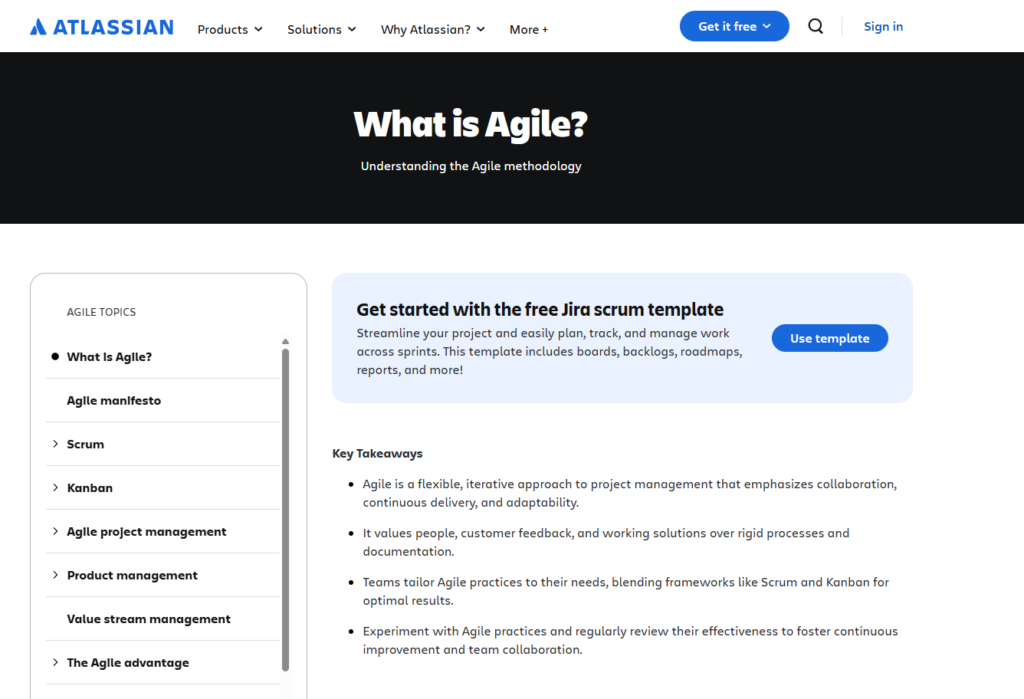The image size is (1024, 699).
Task: Click the Key Takeaways heading
Action: 377,453
